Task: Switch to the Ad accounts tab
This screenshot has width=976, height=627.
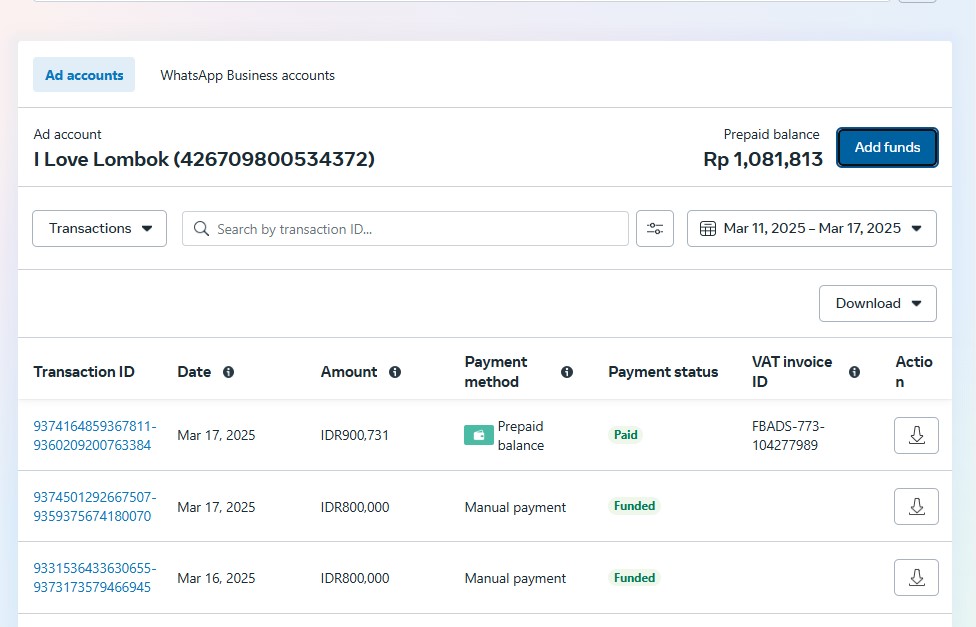Action: tap(84, 75)
